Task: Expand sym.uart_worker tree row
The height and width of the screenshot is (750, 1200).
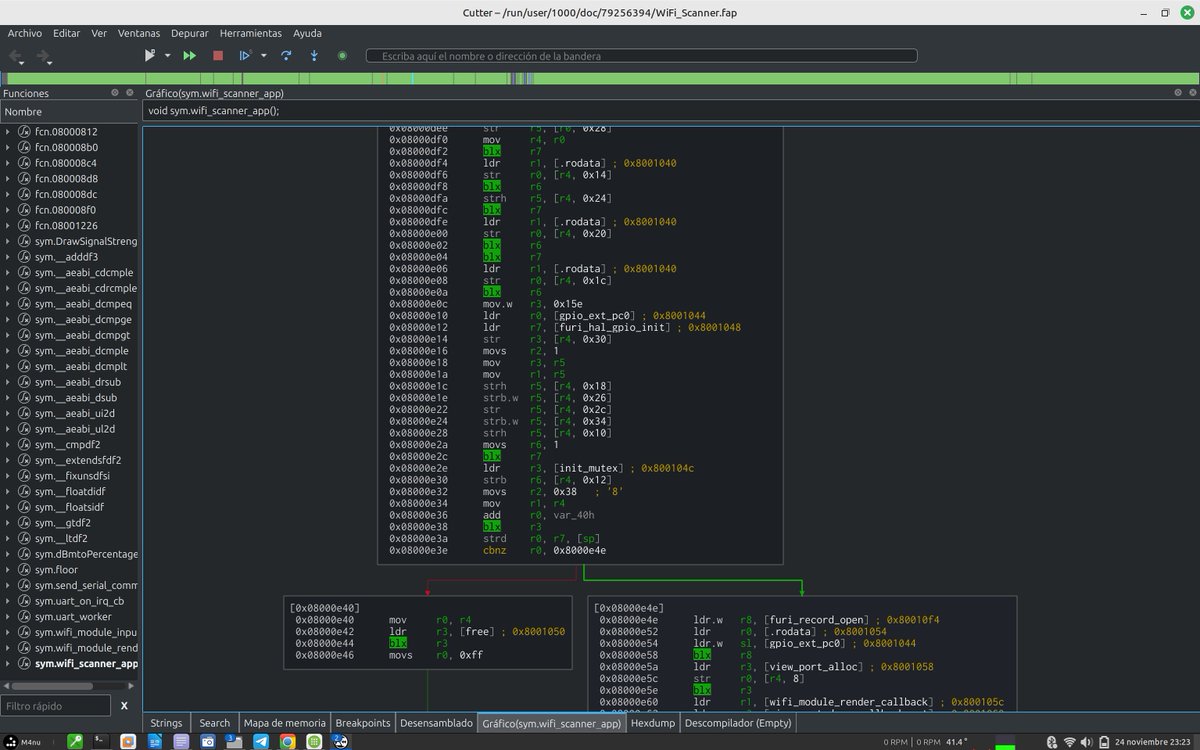Action: (x=9, y=616)
